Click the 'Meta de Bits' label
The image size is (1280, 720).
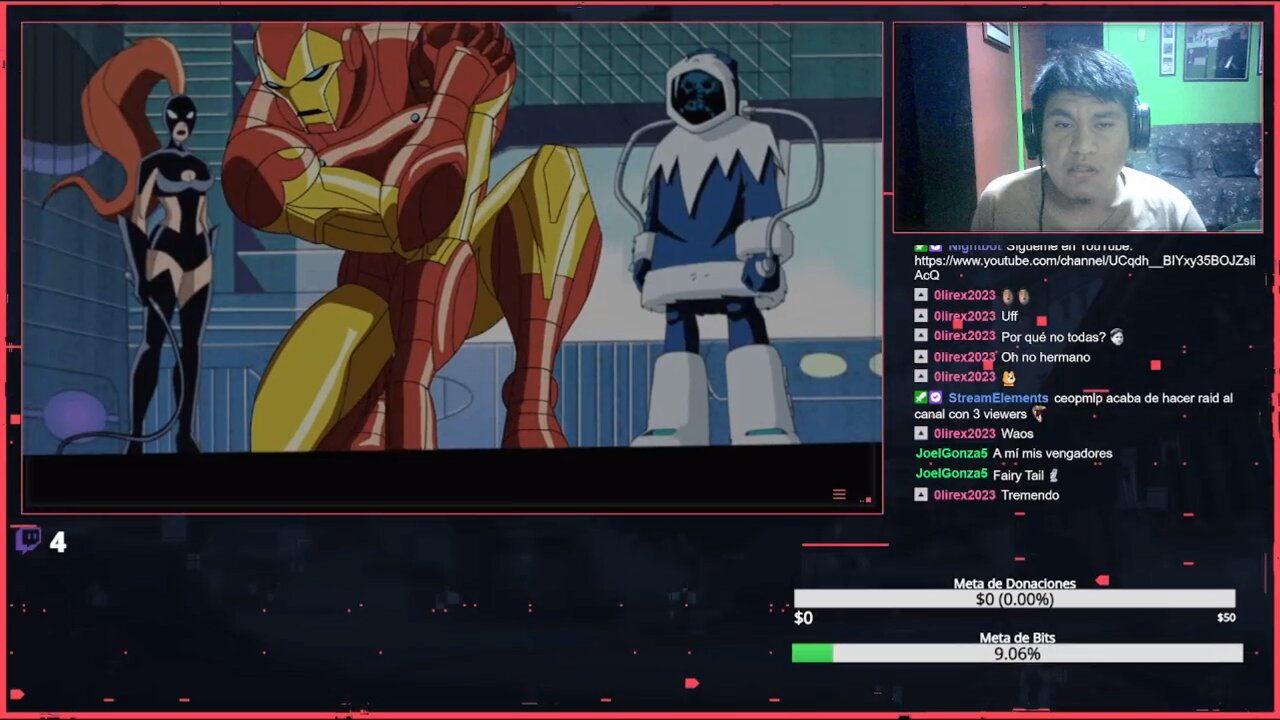[1017, 637]
